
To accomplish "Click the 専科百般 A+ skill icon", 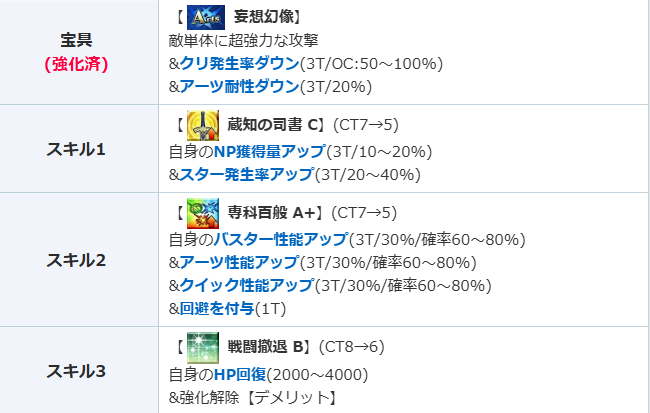I will coord(203,214).
